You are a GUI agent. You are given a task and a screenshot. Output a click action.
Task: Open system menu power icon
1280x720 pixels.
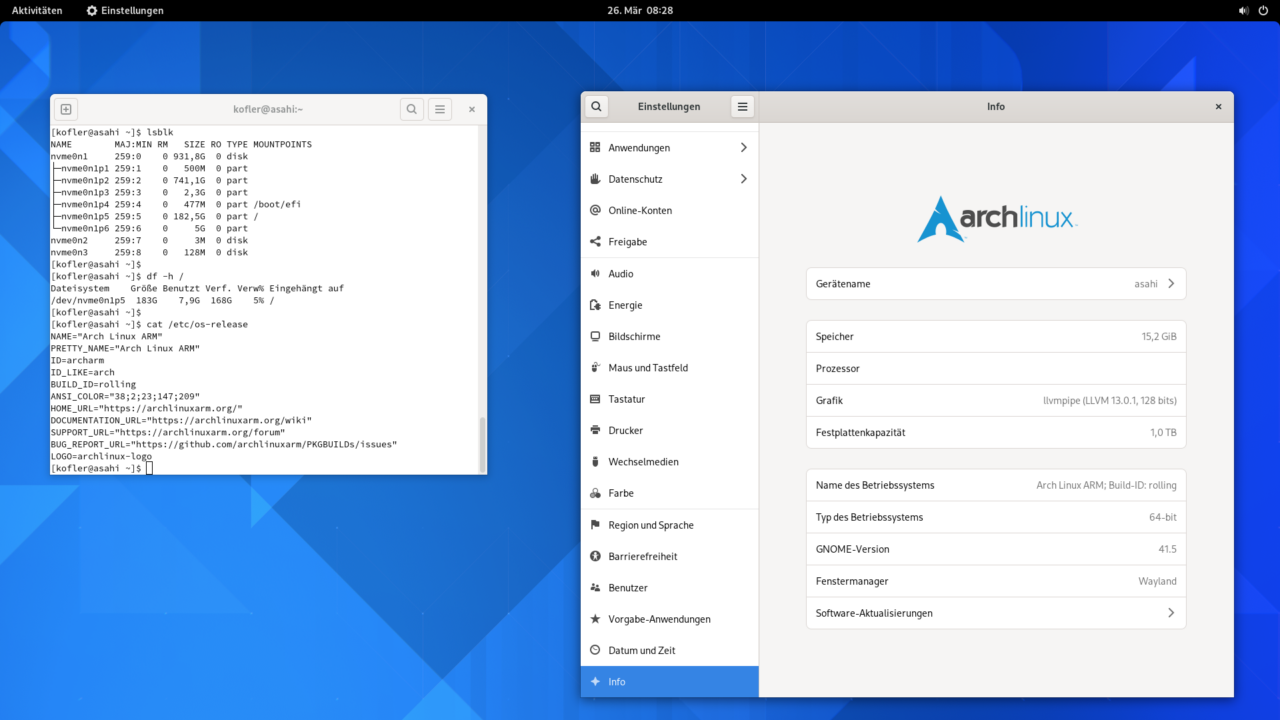pyautogui.click(x=1264, y=10)
